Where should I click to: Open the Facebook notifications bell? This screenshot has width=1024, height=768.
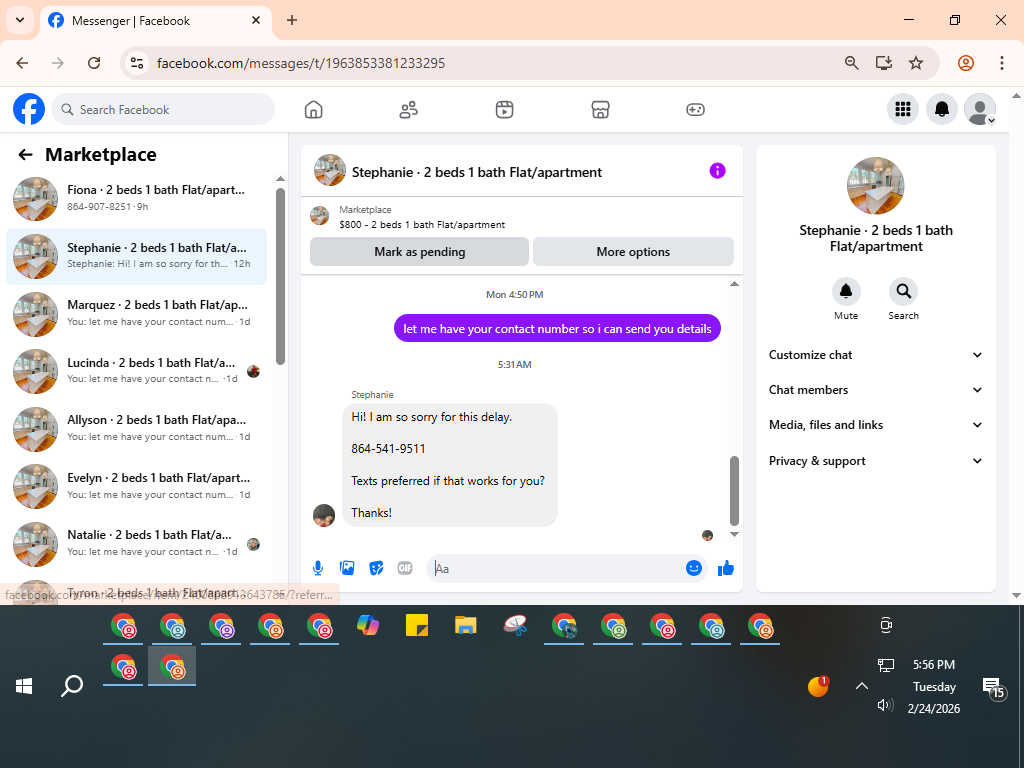tap(942, 109)
